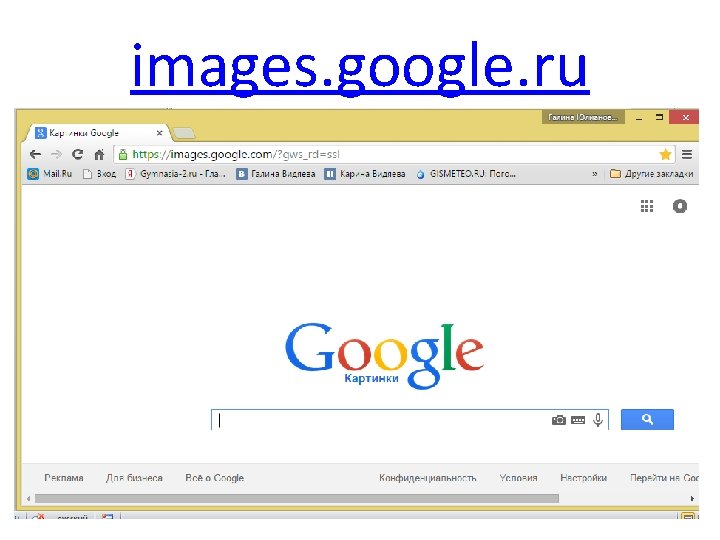720x540 pixels.
Task: Expand hidden bookmarks with double chevron
Action: coord(595,174)
